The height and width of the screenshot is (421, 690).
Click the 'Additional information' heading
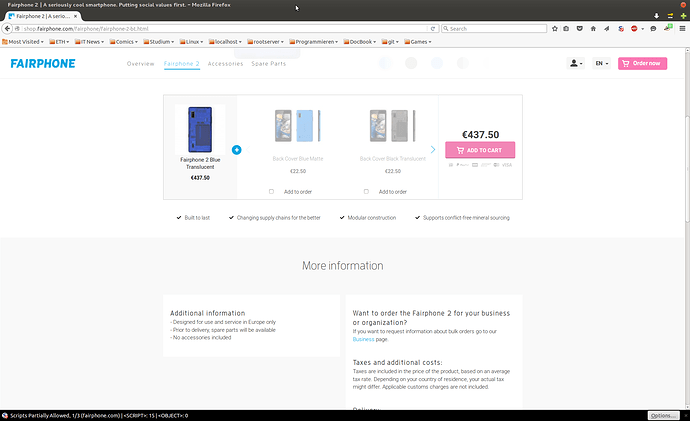[x=208, y=313]
